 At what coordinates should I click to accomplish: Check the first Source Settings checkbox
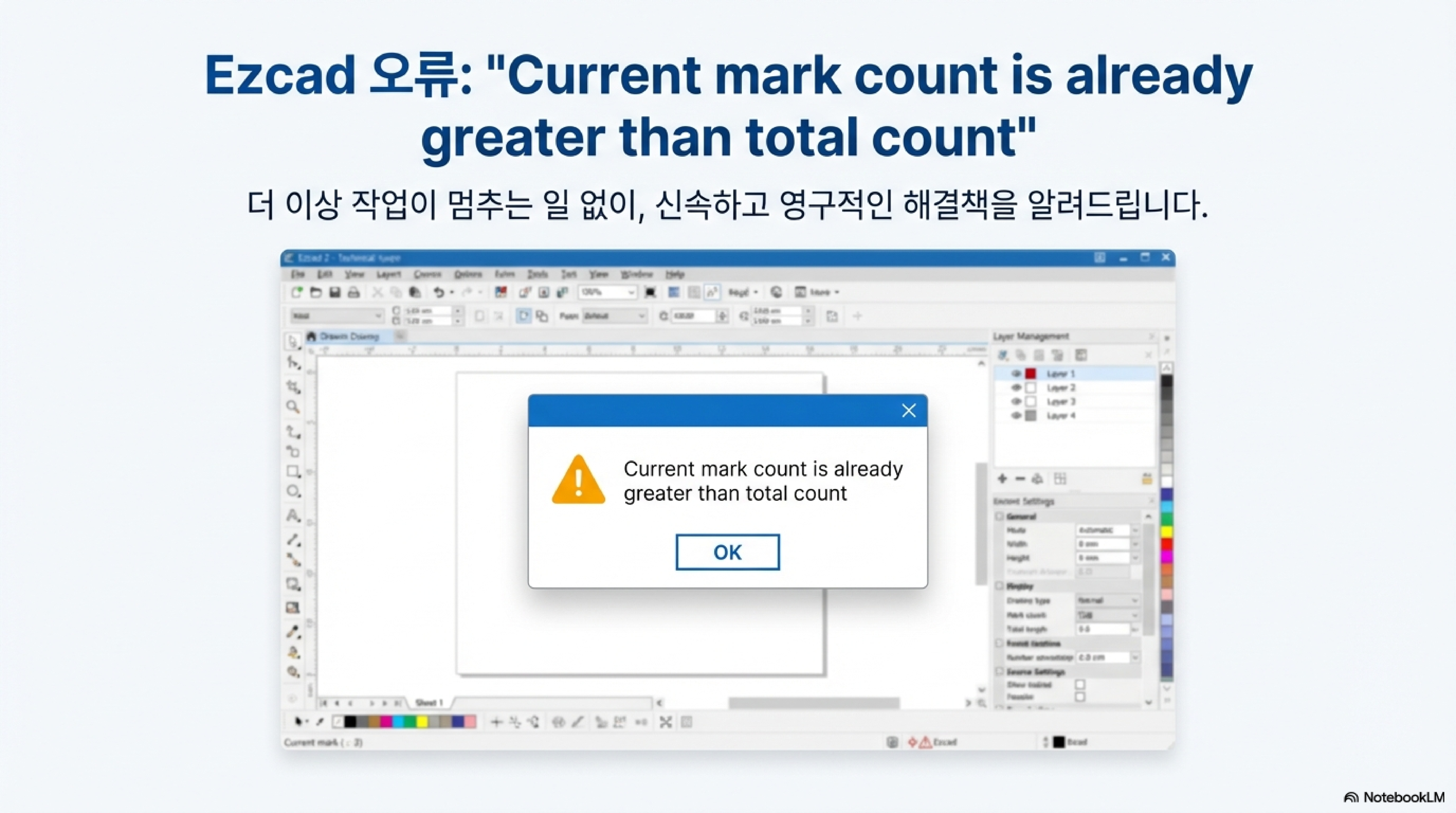1080,684
